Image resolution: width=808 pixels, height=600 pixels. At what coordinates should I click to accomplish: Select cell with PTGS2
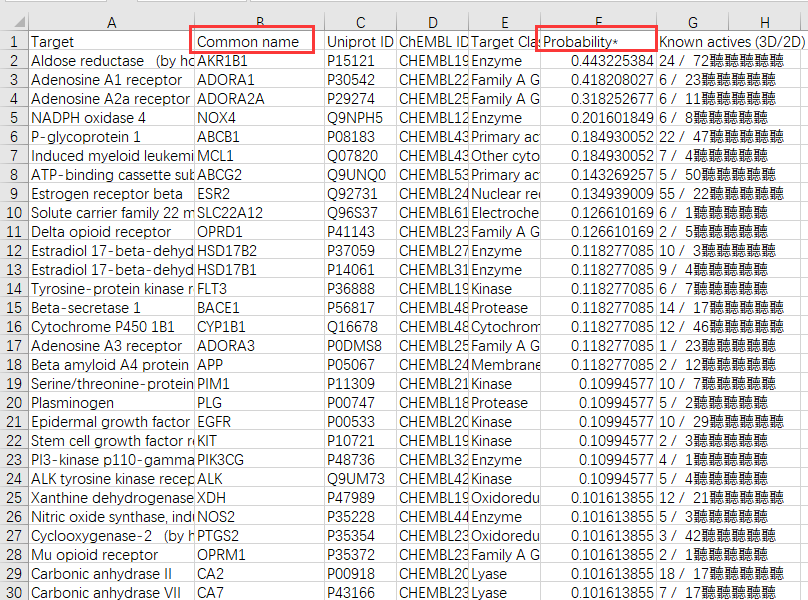point(259,536)
